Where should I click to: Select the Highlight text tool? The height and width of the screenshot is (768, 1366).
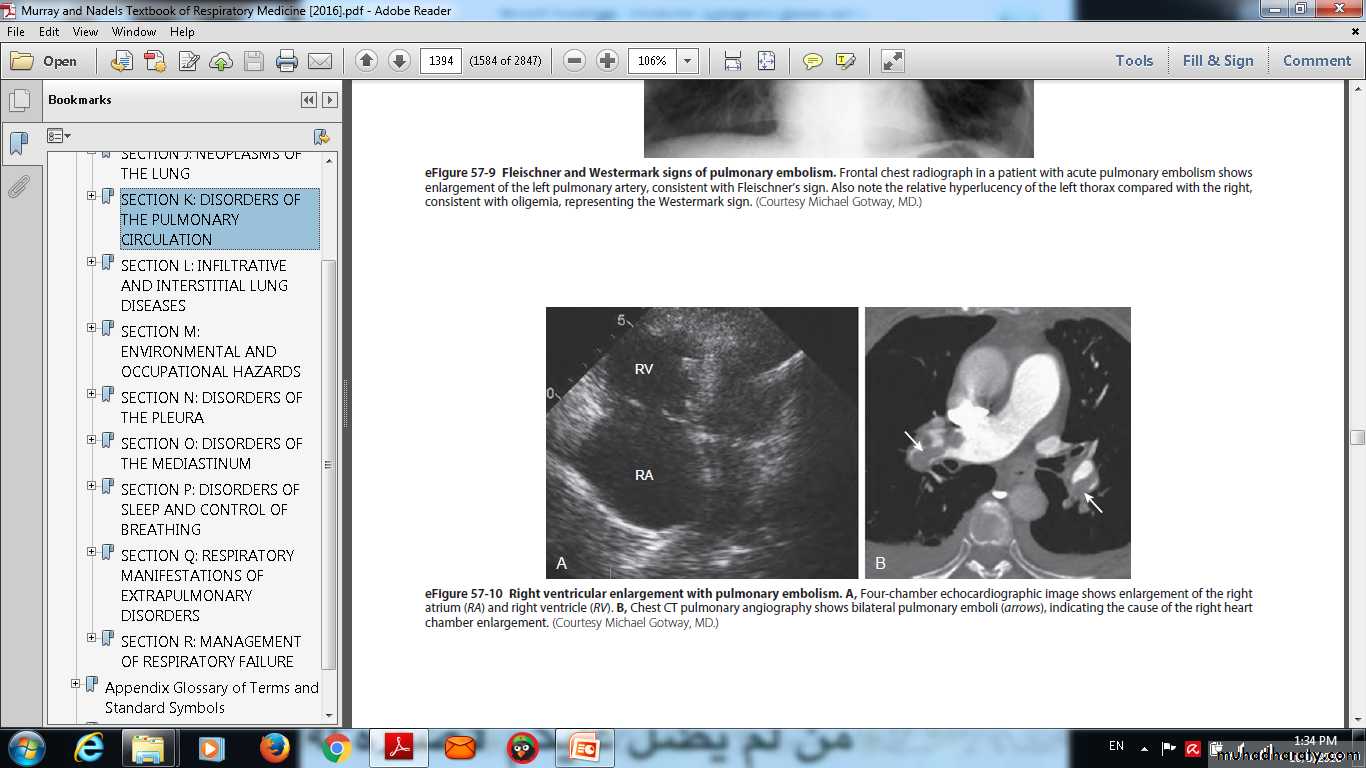845,61
